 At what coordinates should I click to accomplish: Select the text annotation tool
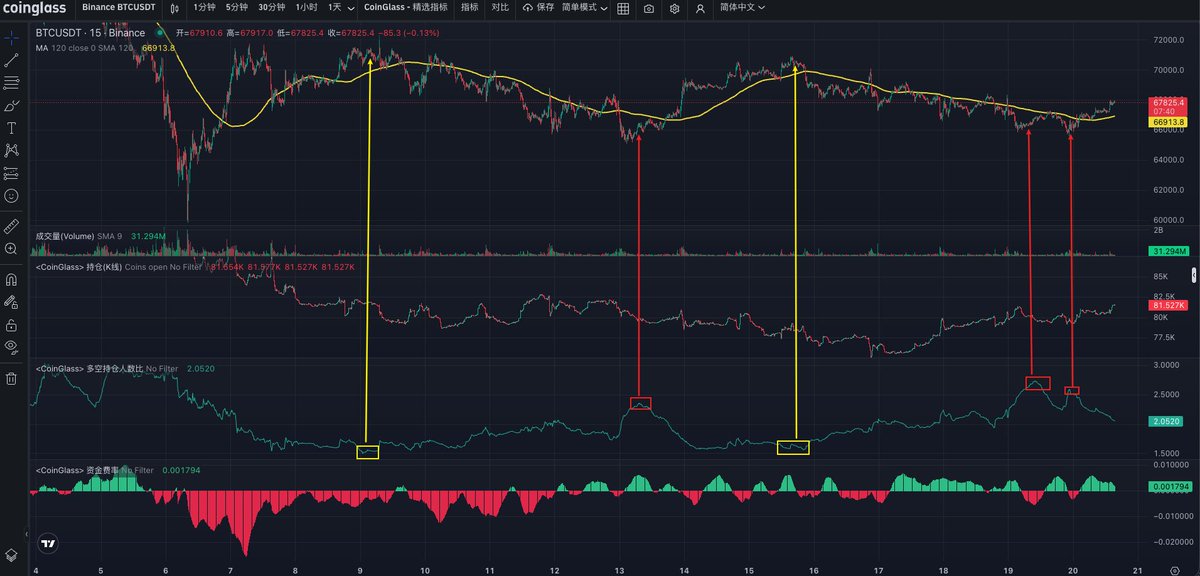[11, 128]
